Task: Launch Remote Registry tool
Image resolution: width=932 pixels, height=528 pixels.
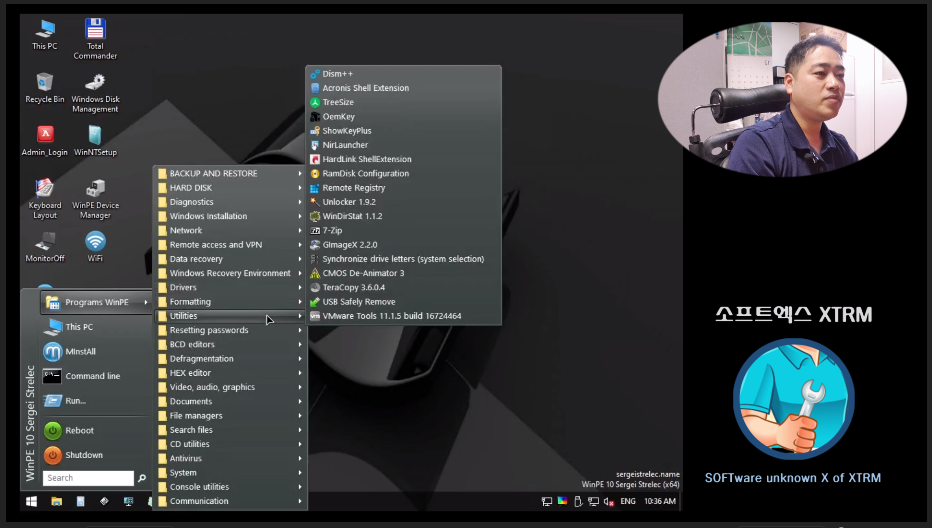Action: [x=403, y=188]
